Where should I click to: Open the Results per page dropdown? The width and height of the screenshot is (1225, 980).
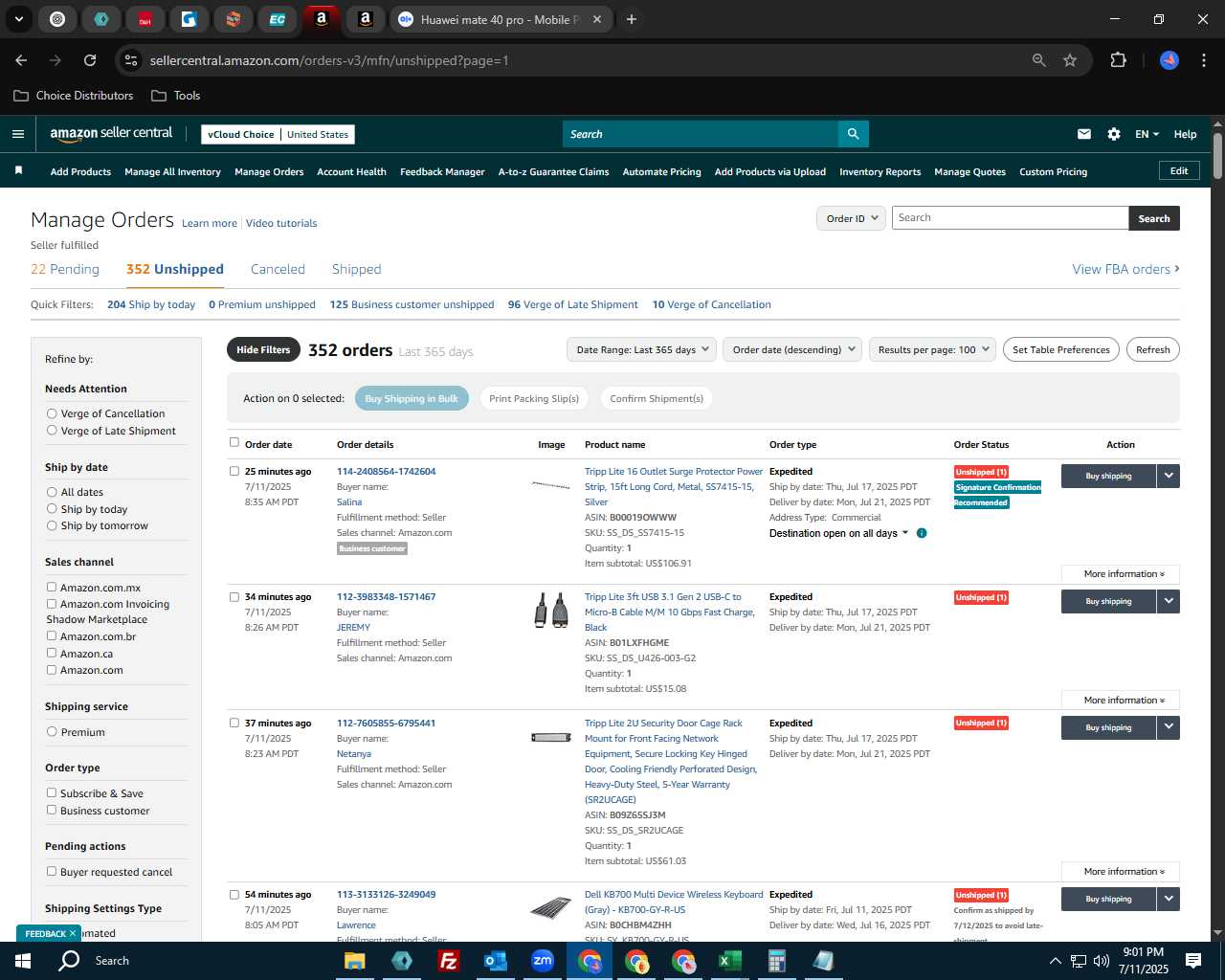coord(932,349)
